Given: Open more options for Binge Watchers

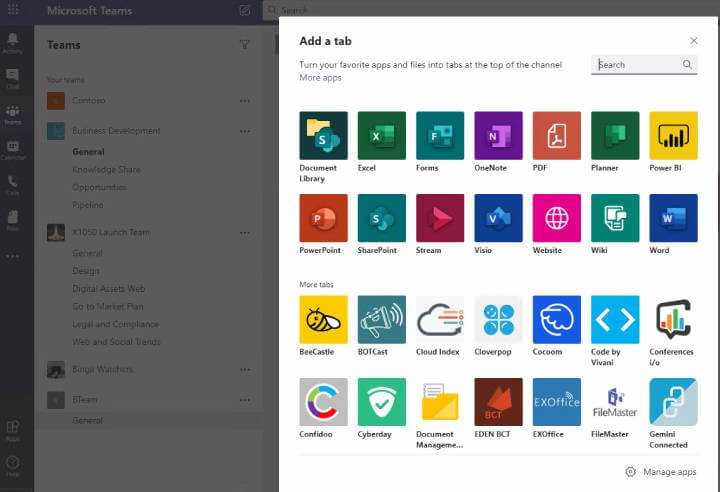Looking at the screenshot, I should 245,370.
